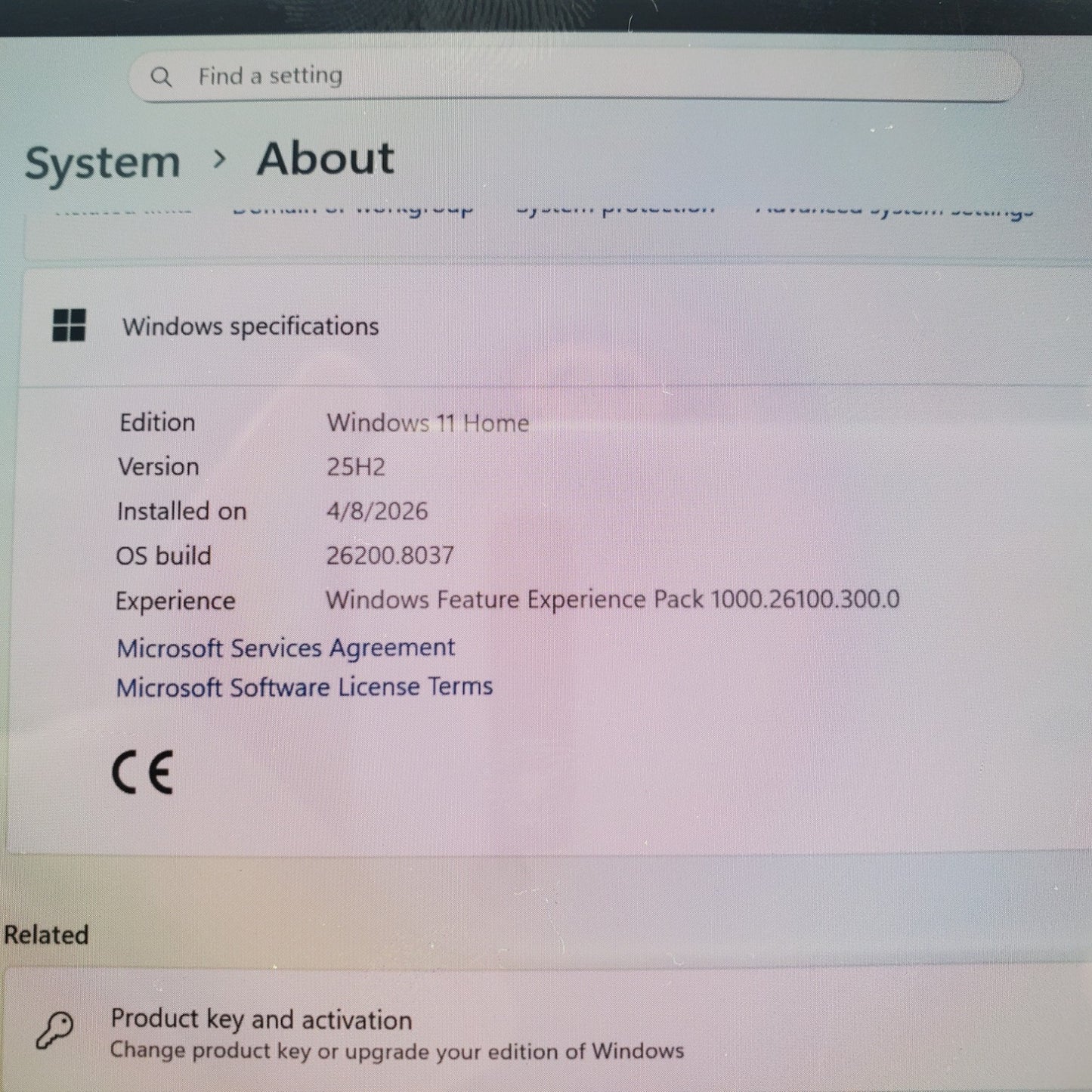Select the Installed on date 4/8/2026
The height and width of the screenshot is (1092, 1092).
(x=377, y=511)
